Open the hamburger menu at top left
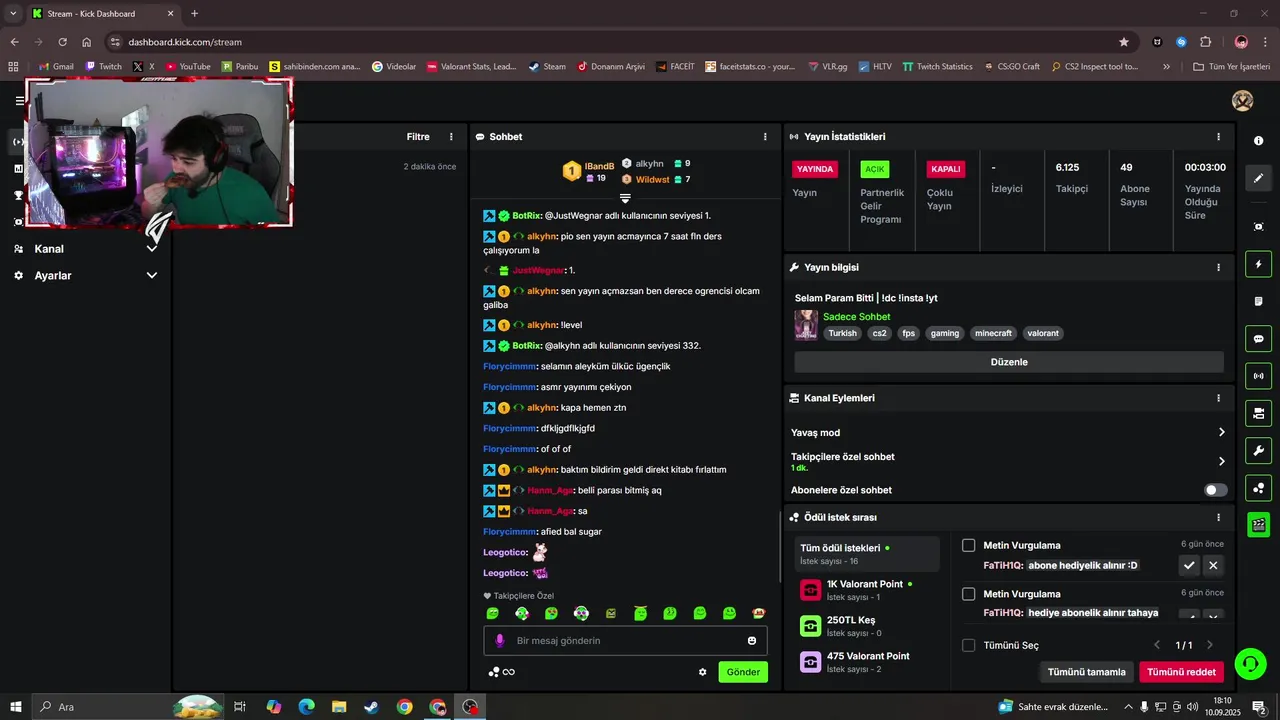 click(x=19, y=100)
